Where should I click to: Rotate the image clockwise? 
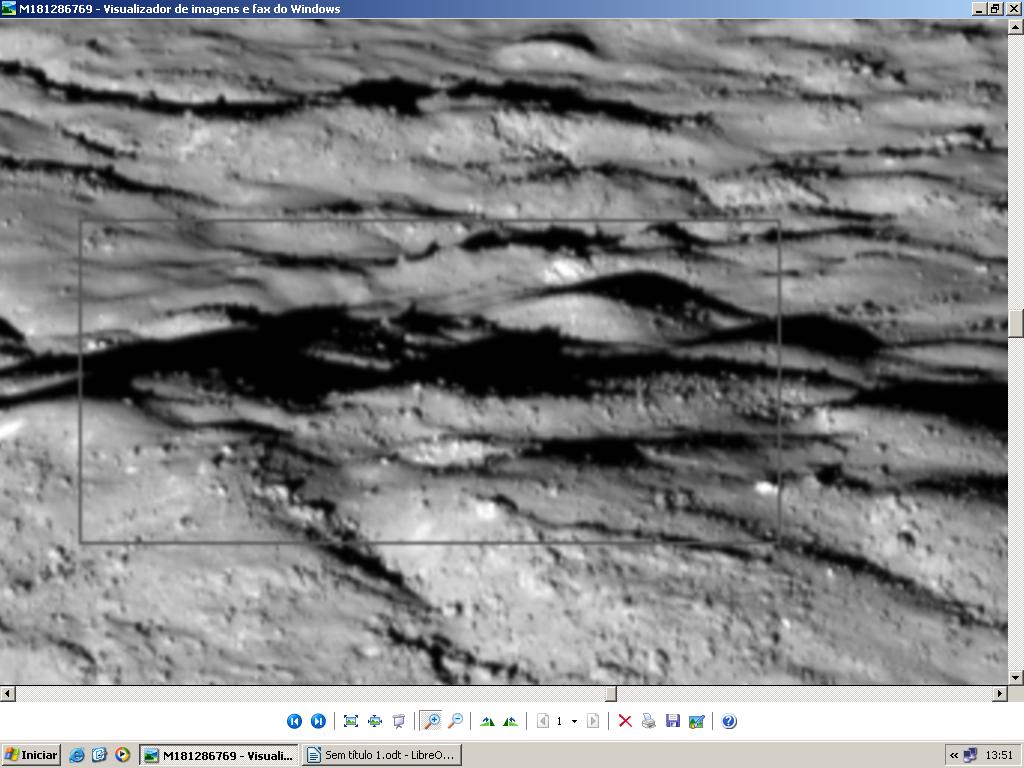click(487, 721)
